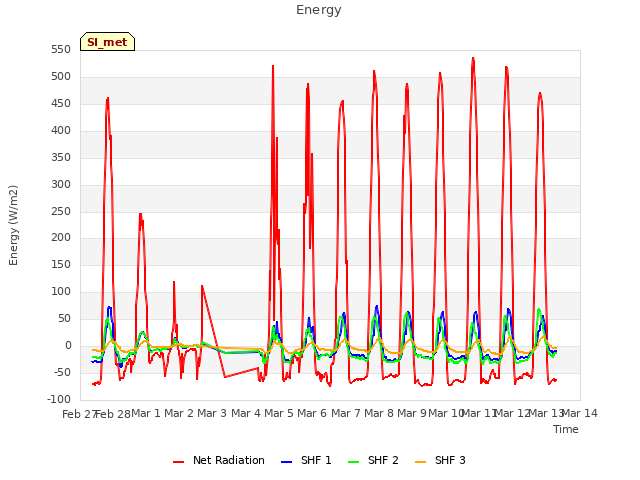Click the Net Radiation legend entry

pos(219,460)
